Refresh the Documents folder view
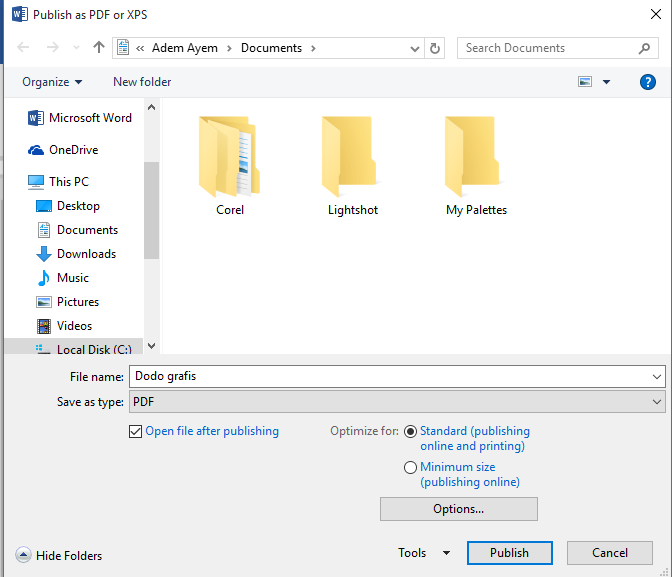This screenshot has width=672, height=577. pyautogui.click(x=435, y=48)
